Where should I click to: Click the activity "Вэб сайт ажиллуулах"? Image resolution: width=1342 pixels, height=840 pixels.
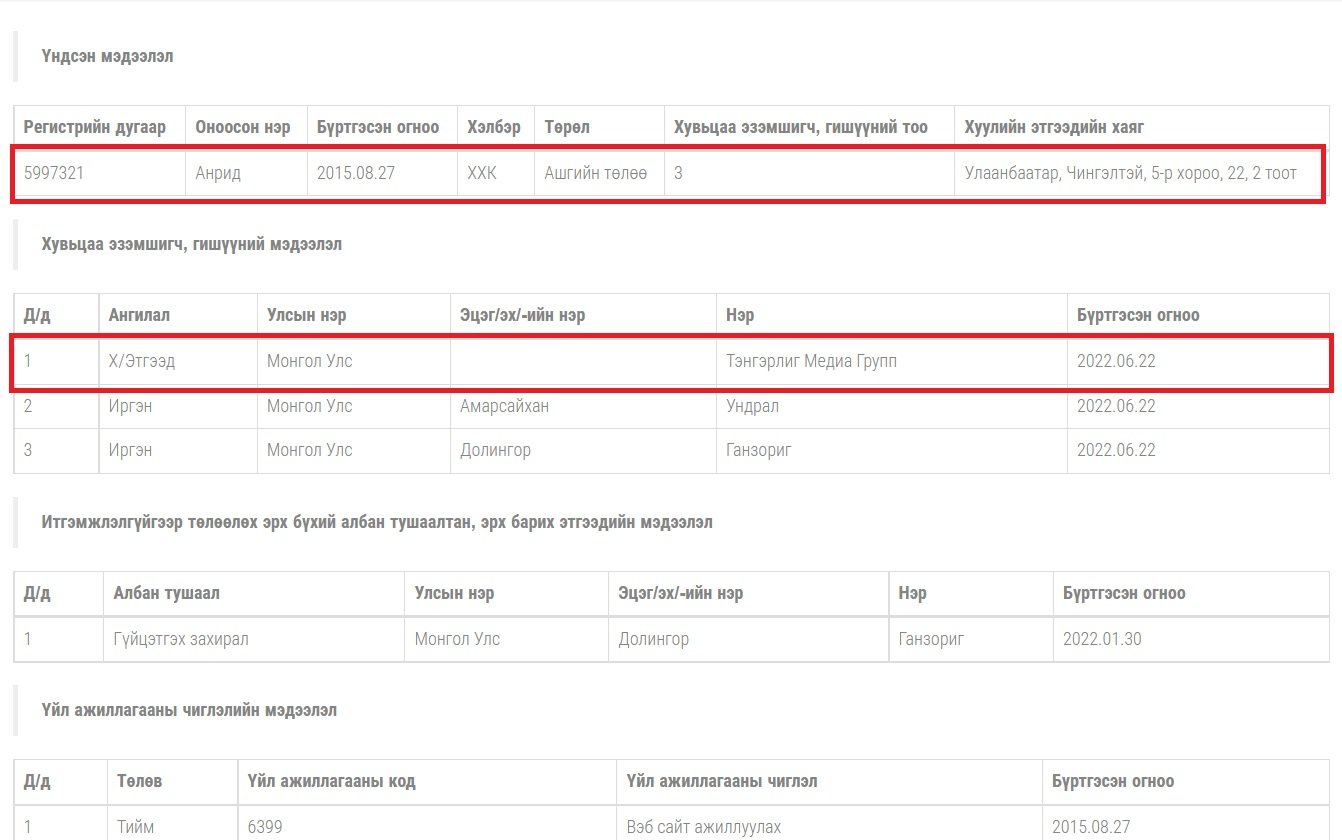704,827
